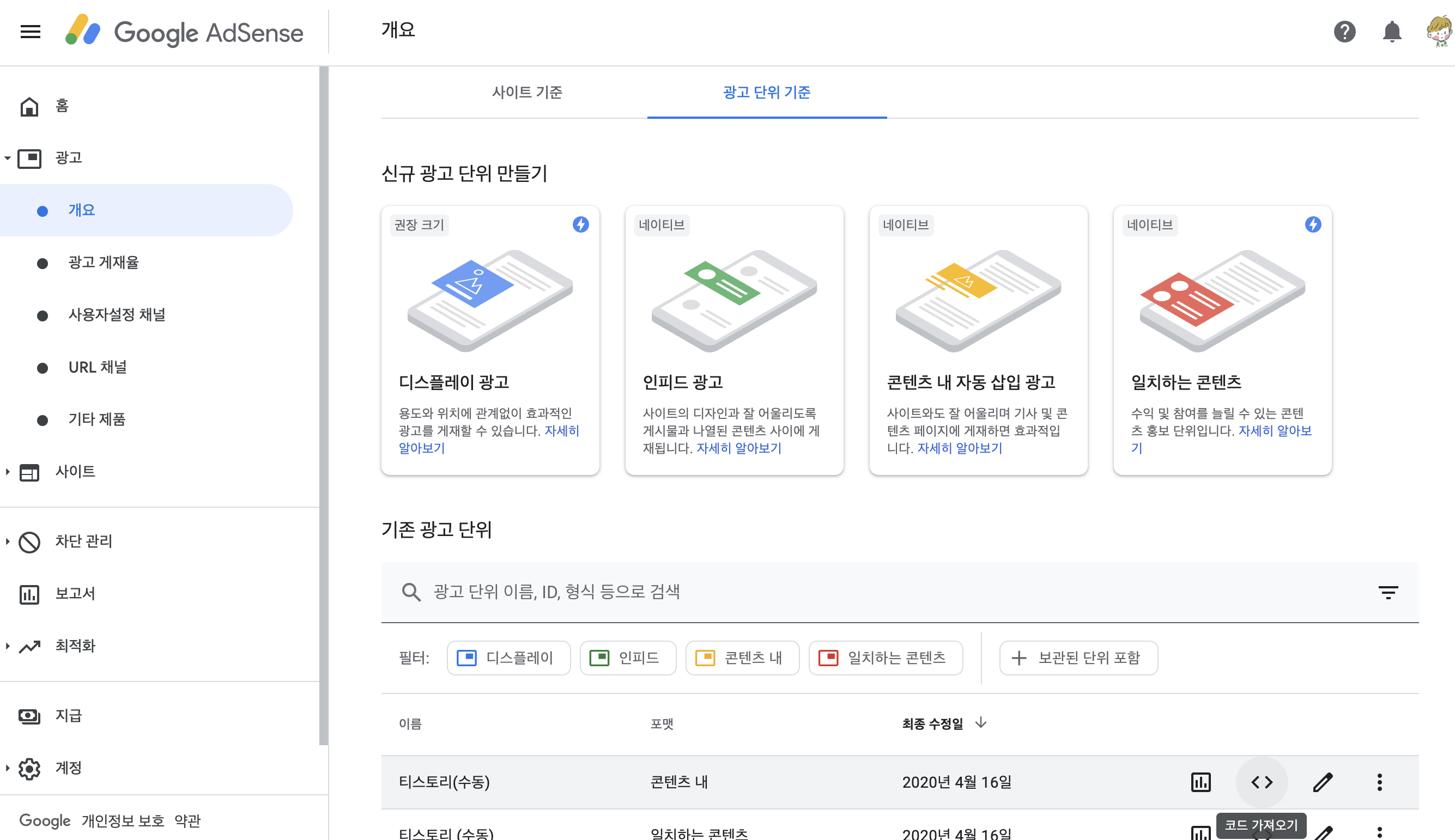Toggle the 일치하는 콘텐츠 filter chip

[x=886, y=658]
